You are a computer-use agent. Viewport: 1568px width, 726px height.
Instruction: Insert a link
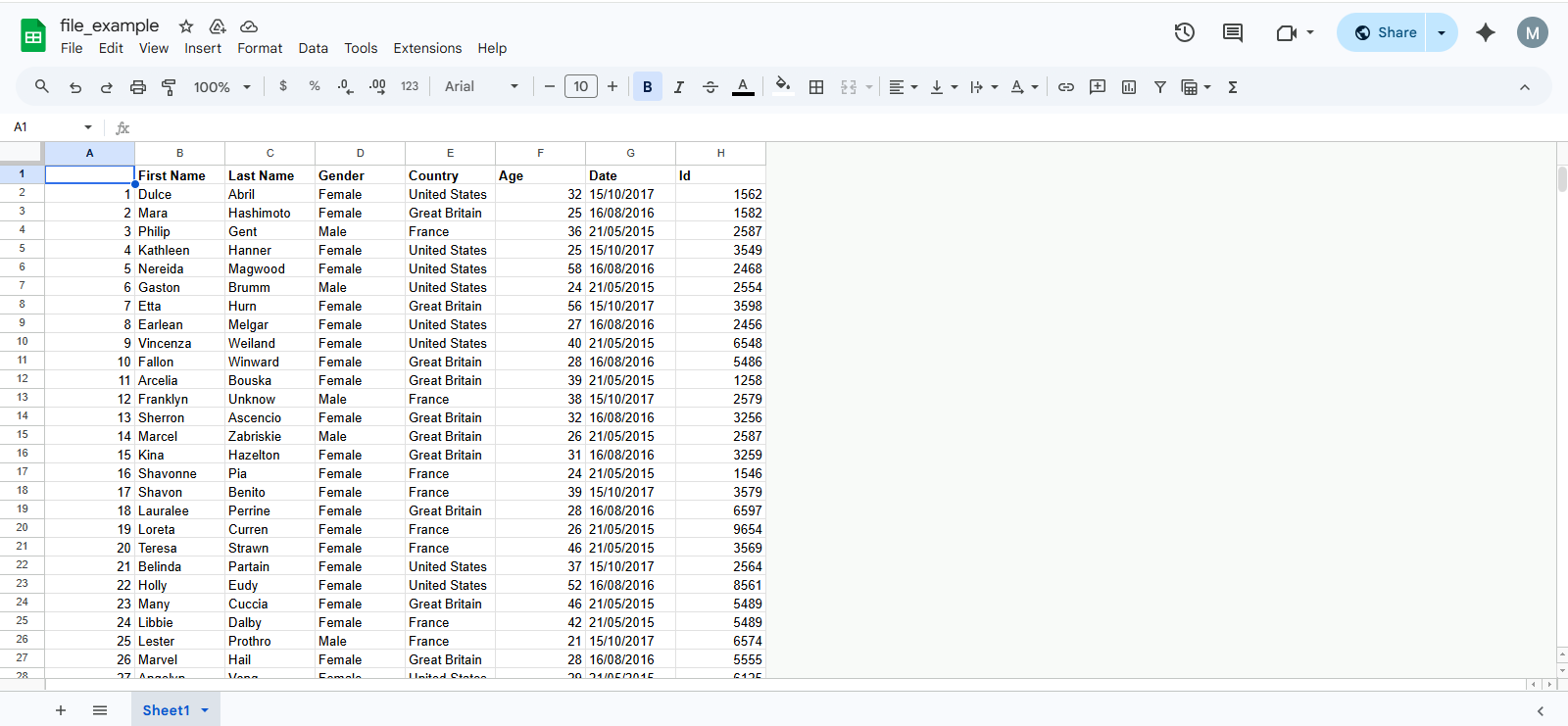click(1066, 87)
